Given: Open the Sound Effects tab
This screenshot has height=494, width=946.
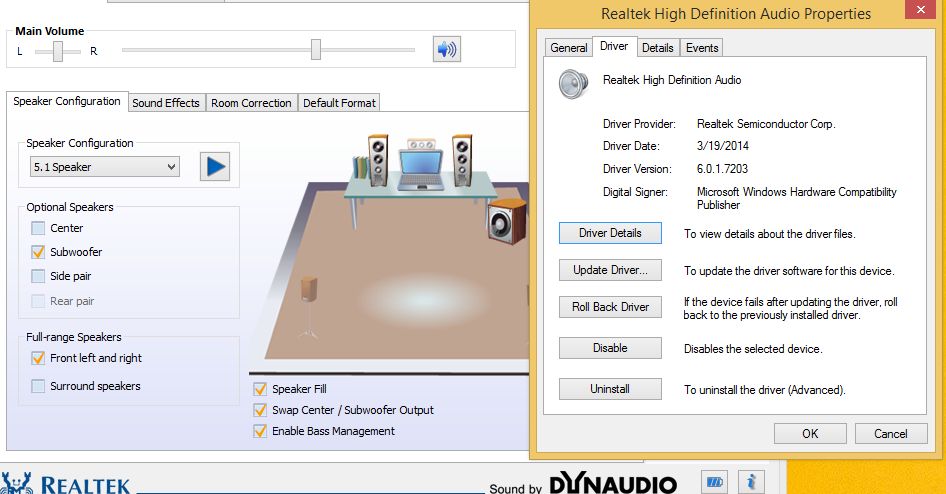Looking at the screenshot, I should (x=166, y=103).
